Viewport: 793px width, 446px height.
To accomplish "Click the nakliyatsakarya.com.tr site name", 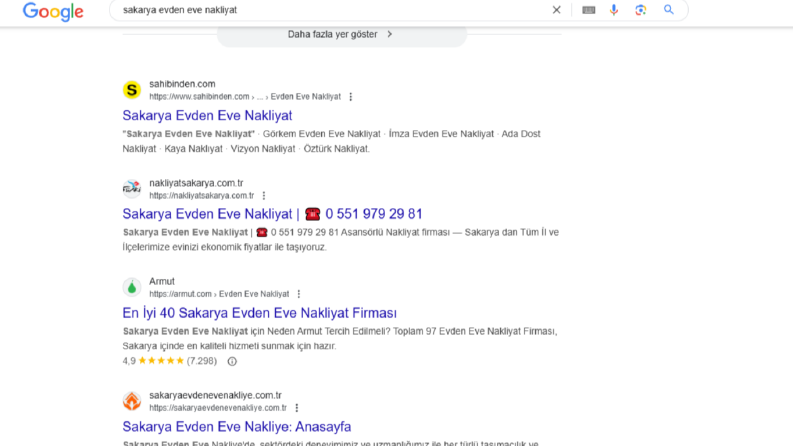I will coord(196,183).
